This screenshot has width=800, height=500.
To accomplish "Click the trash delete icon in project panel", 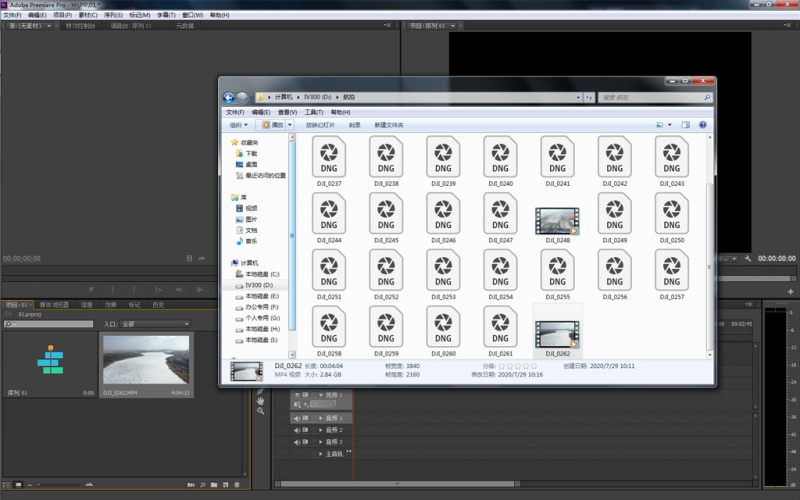I will click(237, 485).
